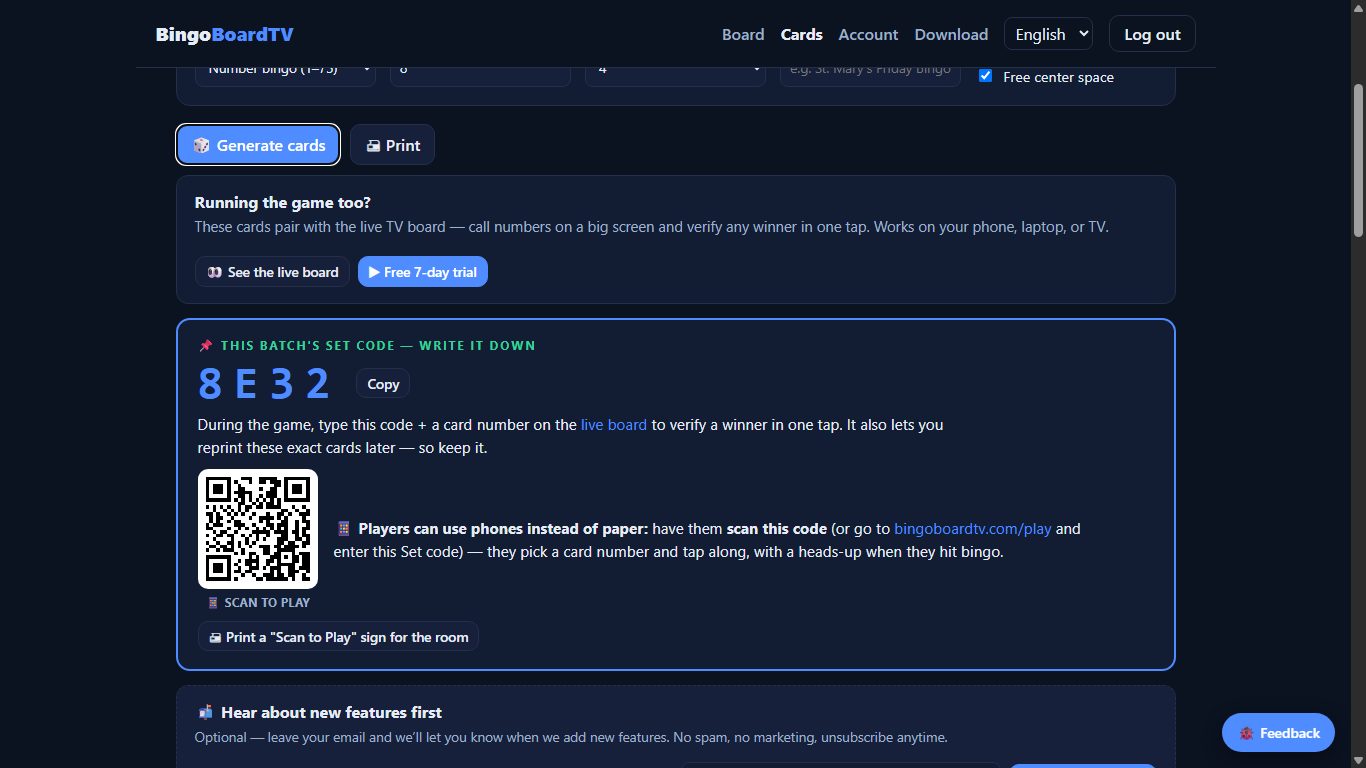The height and width of the screenshot is (768, 1366).
Task: Open the Download page
Action: coord(951,34)
